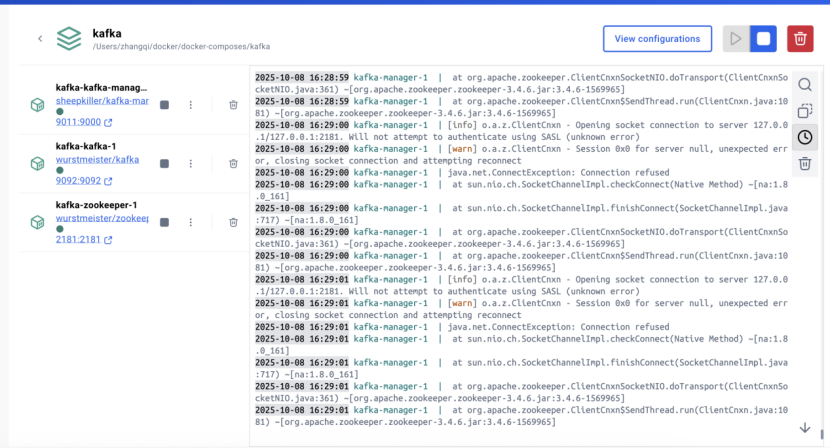830x448 pixels.
Task: Open more options for kafka-kafka-manager container
Action: point(191,105)
